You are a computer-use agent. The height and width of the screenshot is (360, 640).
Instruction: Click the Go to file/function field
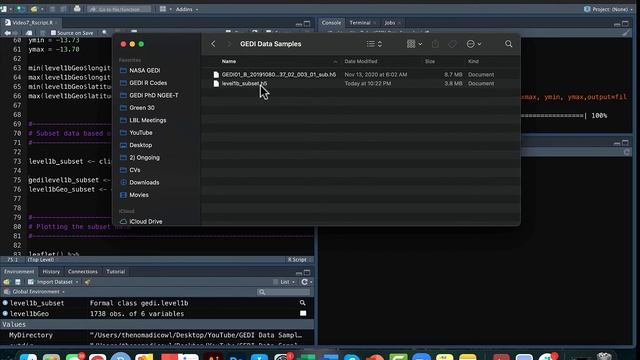[119, 9]
